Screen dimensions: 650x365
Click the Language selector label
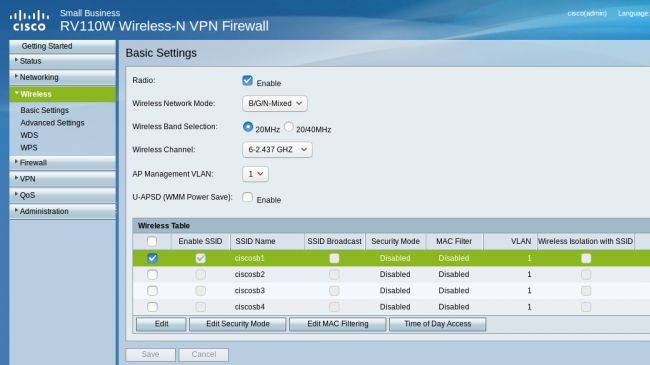point(633,13)
